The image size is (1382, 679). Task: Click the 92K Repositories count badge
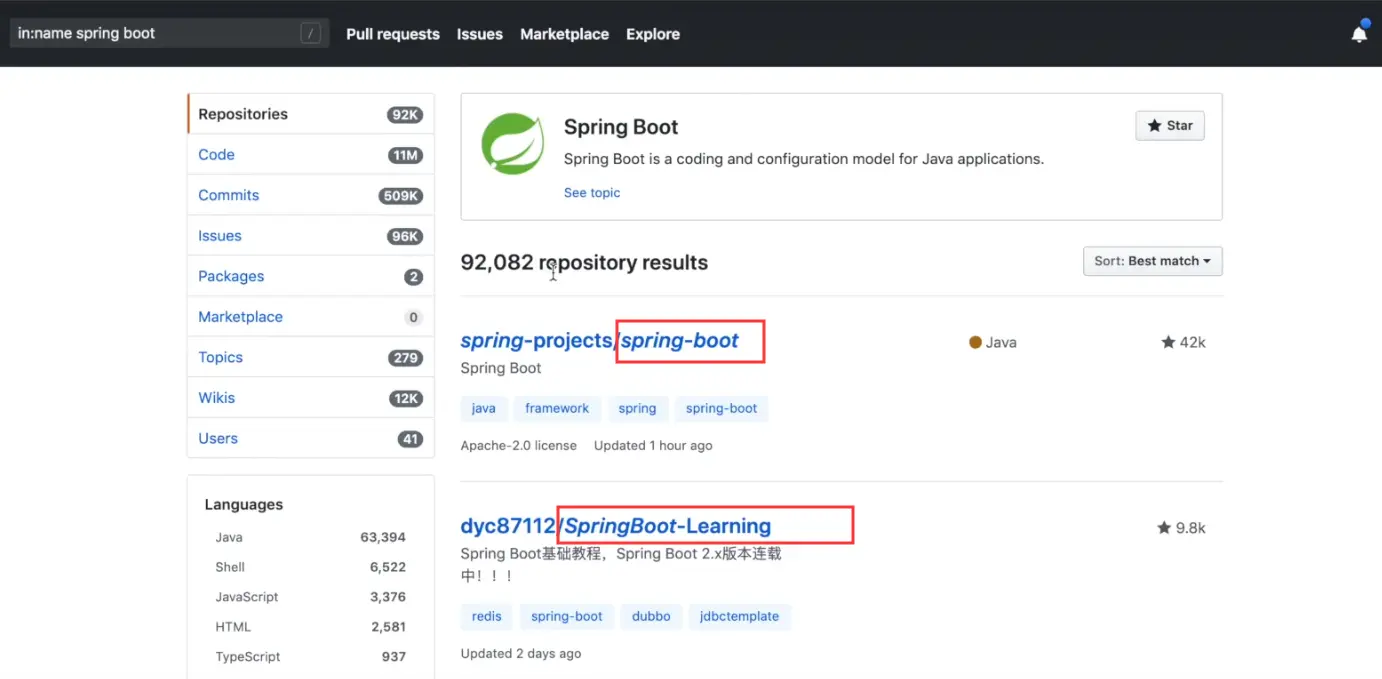(405, 115)
